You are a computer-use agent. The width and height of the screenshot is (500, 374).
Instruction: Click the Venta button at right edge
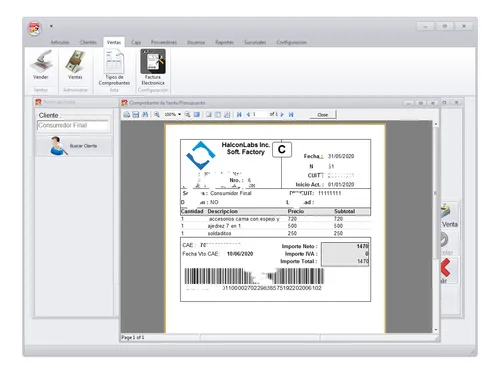coord(449,216)
